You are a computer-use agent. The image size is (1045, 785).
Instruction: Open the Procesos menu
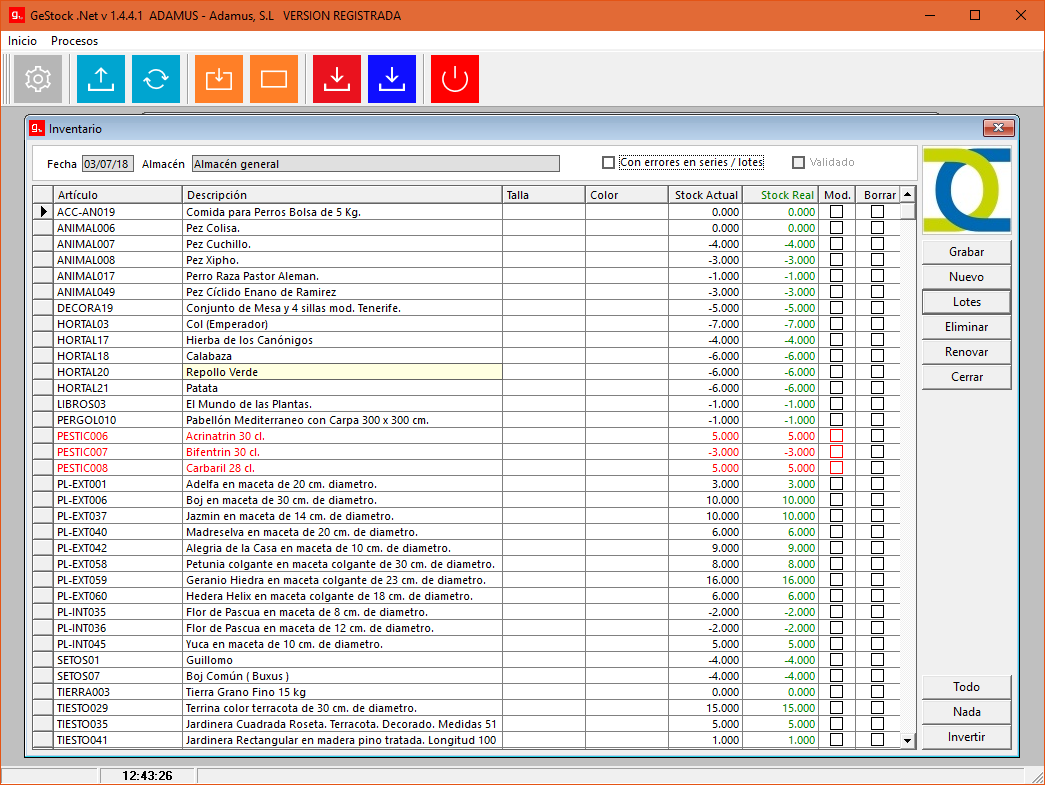(75, 41)
